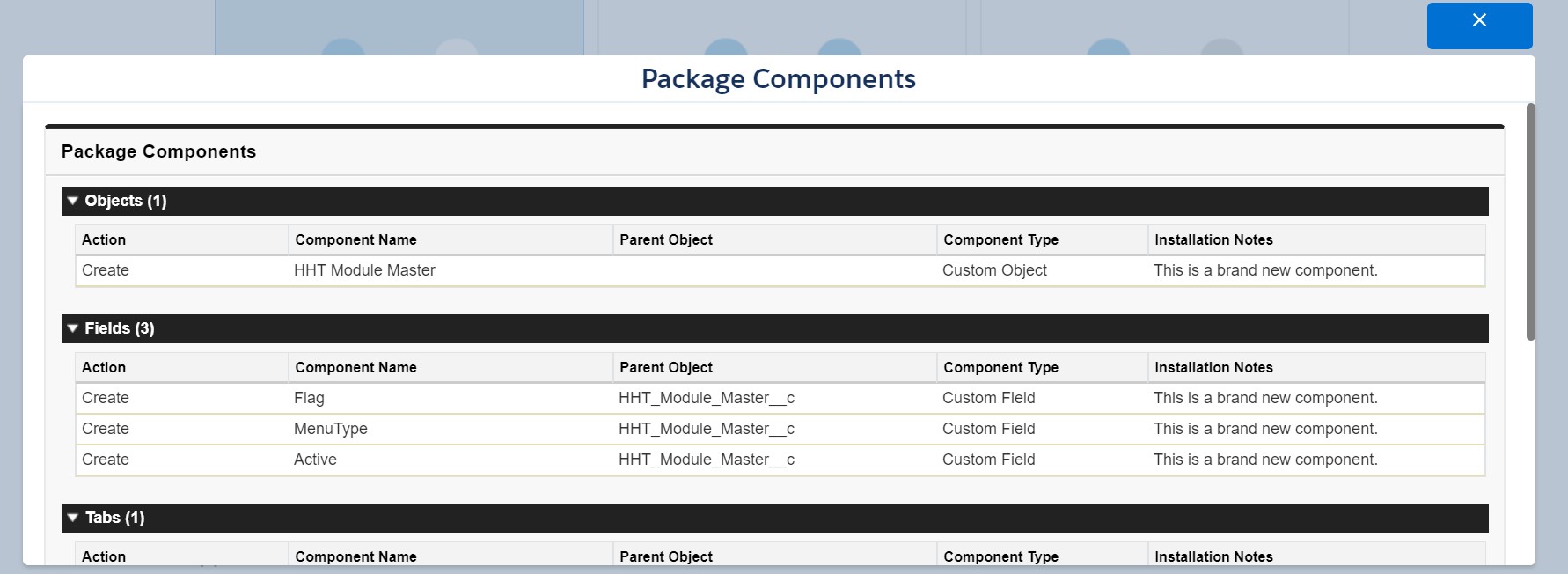
Task: Collapse the Objects (1) section
Action: 73,201
